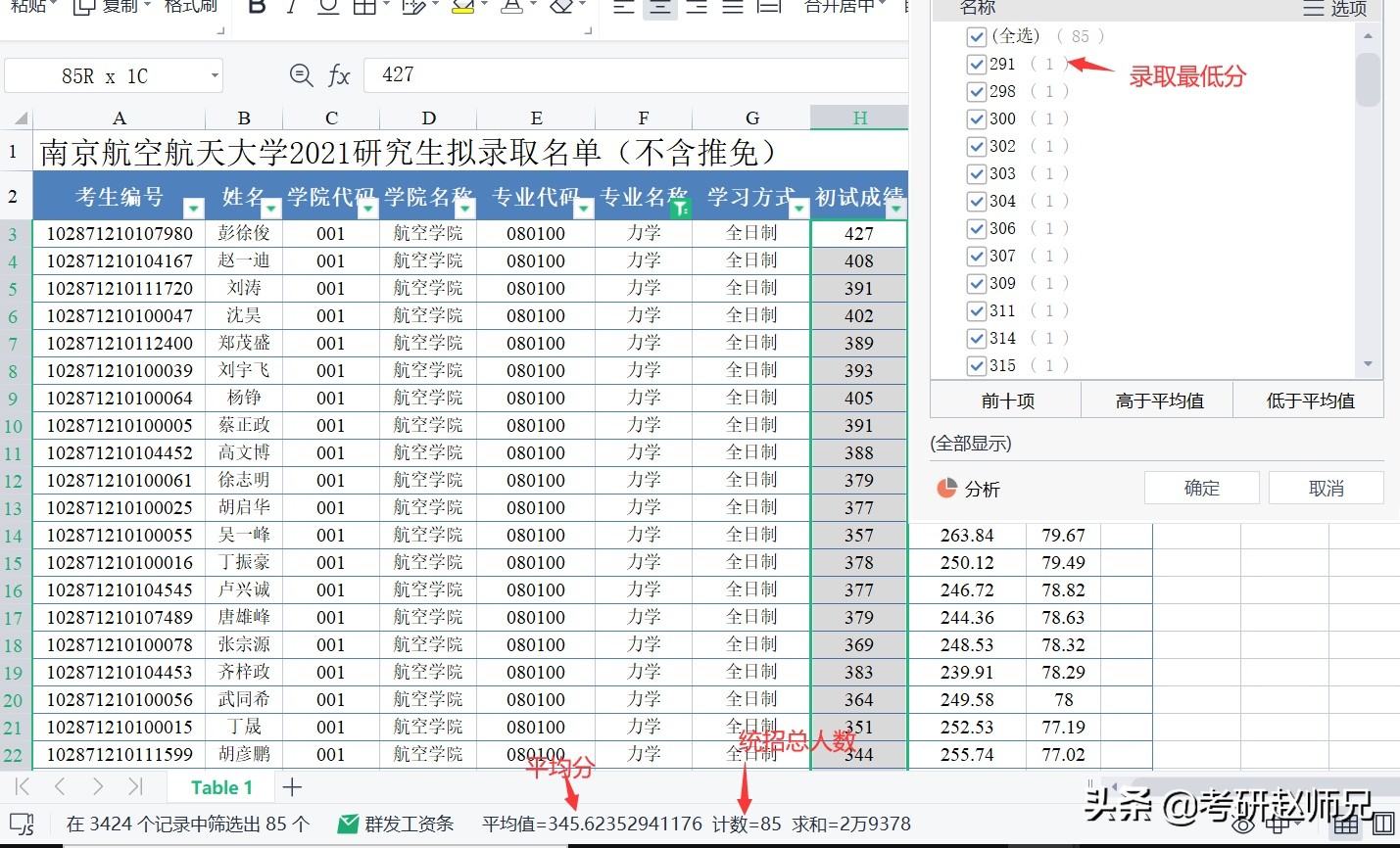
Task: Toggle the 315 filter checkbox
Action: click(977, 364)
